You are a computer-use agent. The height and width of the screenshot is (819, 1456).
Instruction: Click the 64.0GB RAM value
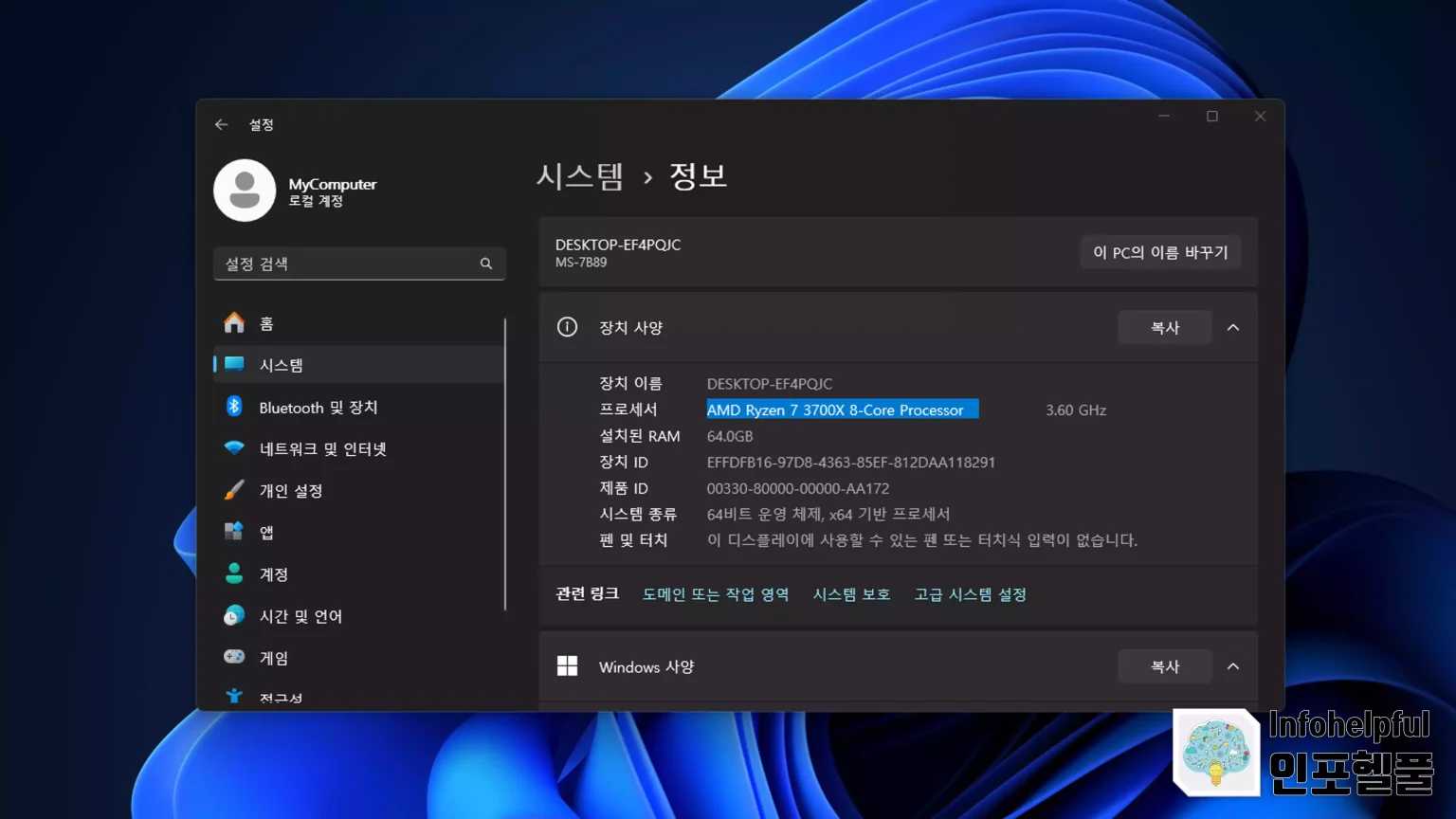coord(730,436)
